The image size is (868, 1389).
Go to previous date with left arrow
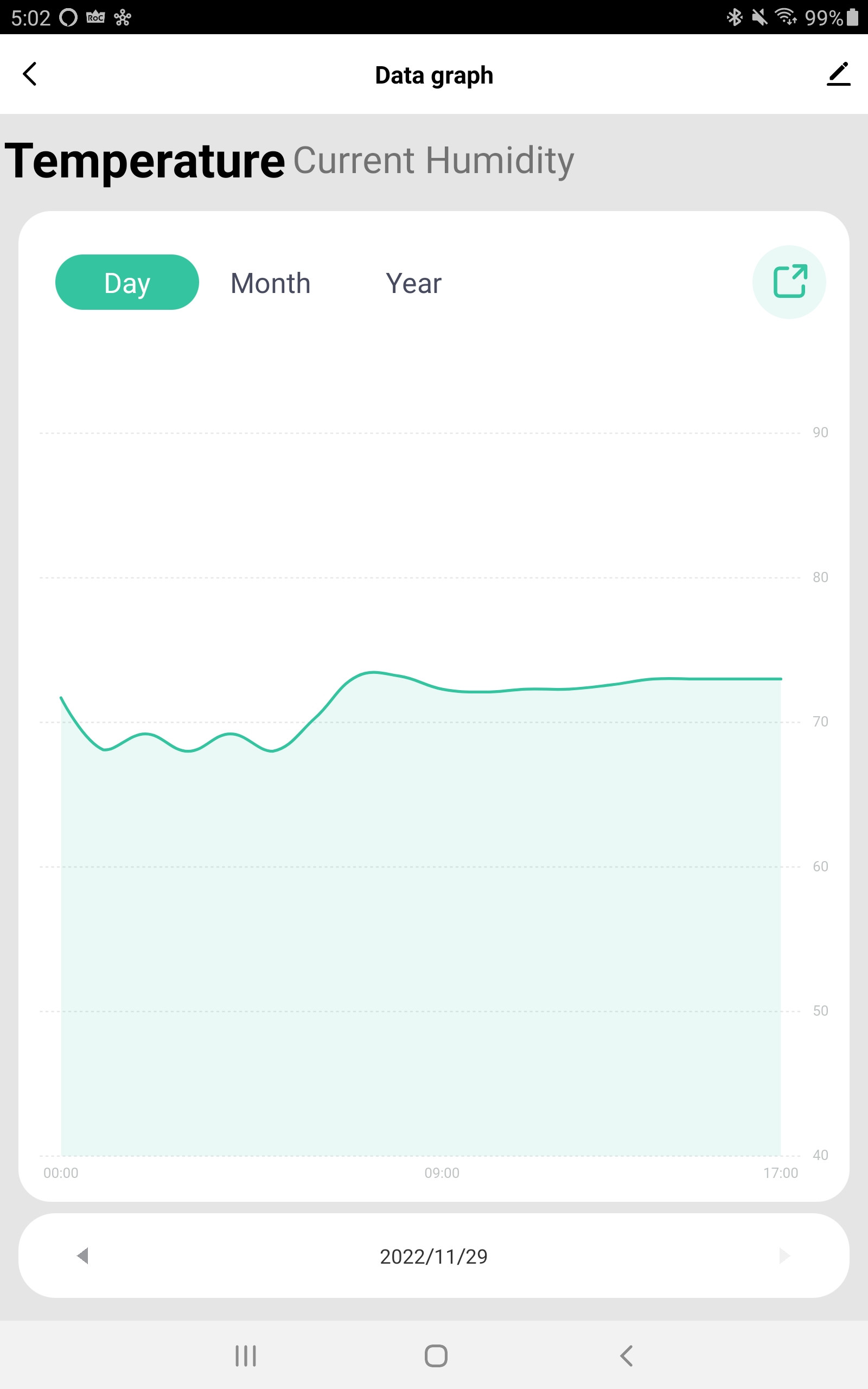[82, 1256]
